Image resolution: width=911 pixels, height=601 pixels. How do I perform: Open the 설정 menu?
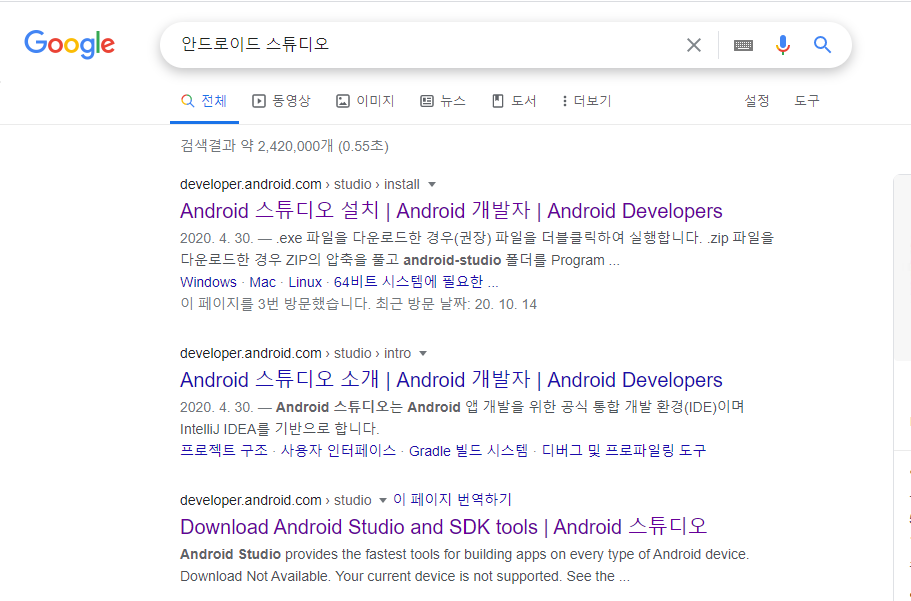(757, 101)
